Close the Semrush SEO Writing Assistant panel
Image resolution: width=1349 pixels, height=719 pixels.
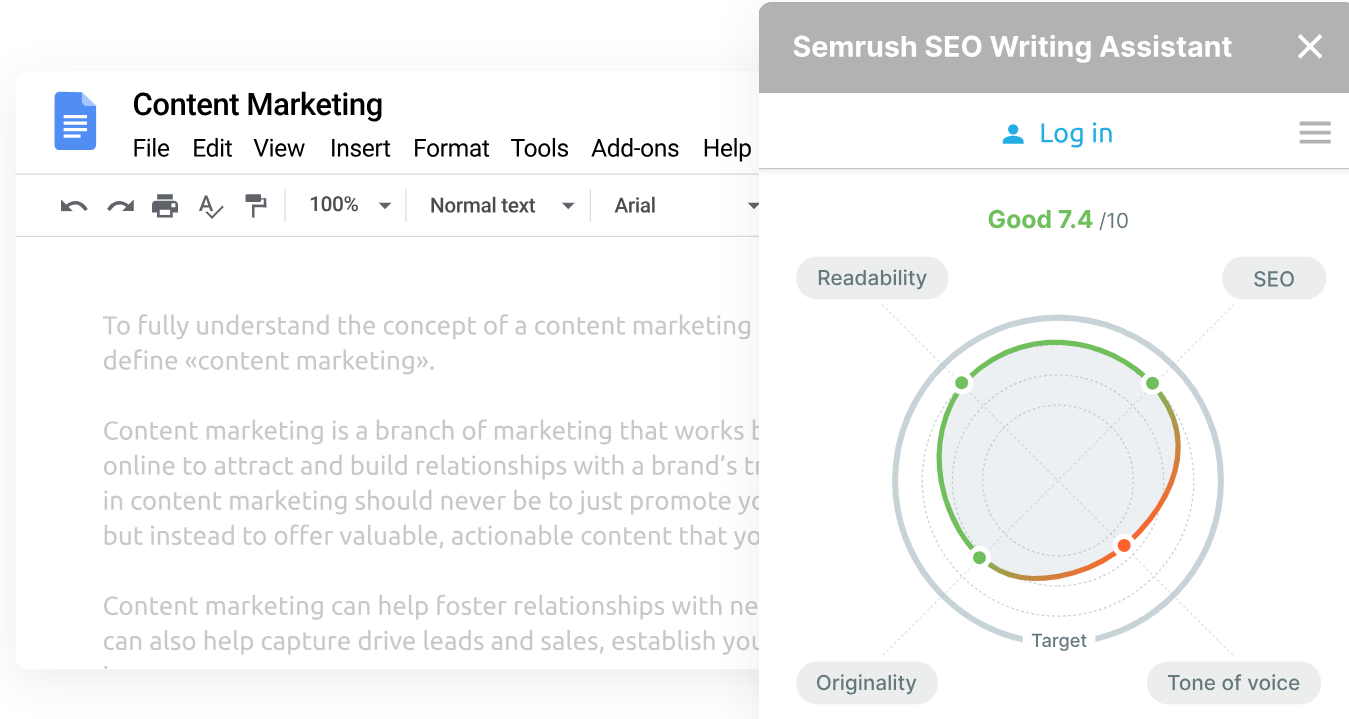1309,47
